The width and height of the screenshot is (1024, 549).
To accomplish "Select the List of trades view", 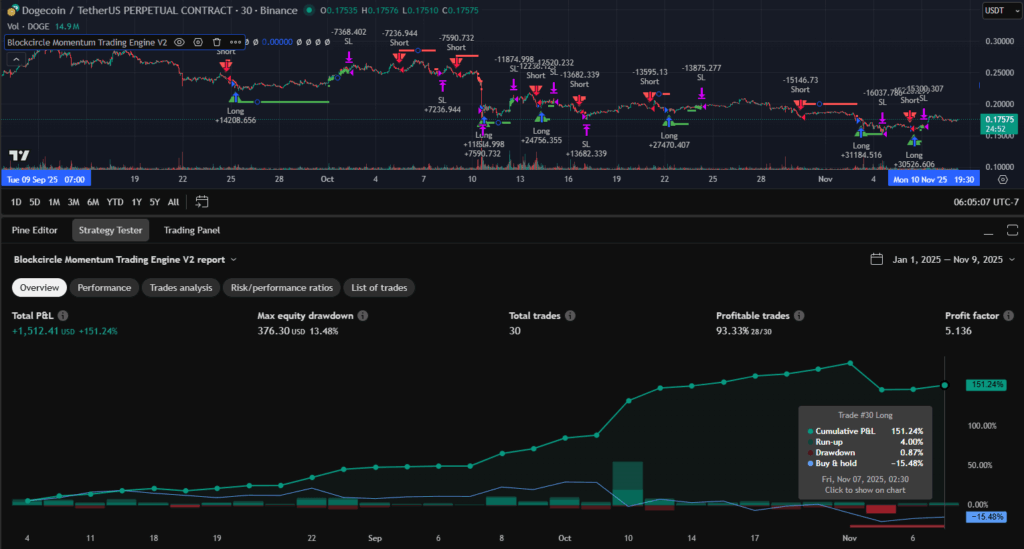I will (379, 288).
